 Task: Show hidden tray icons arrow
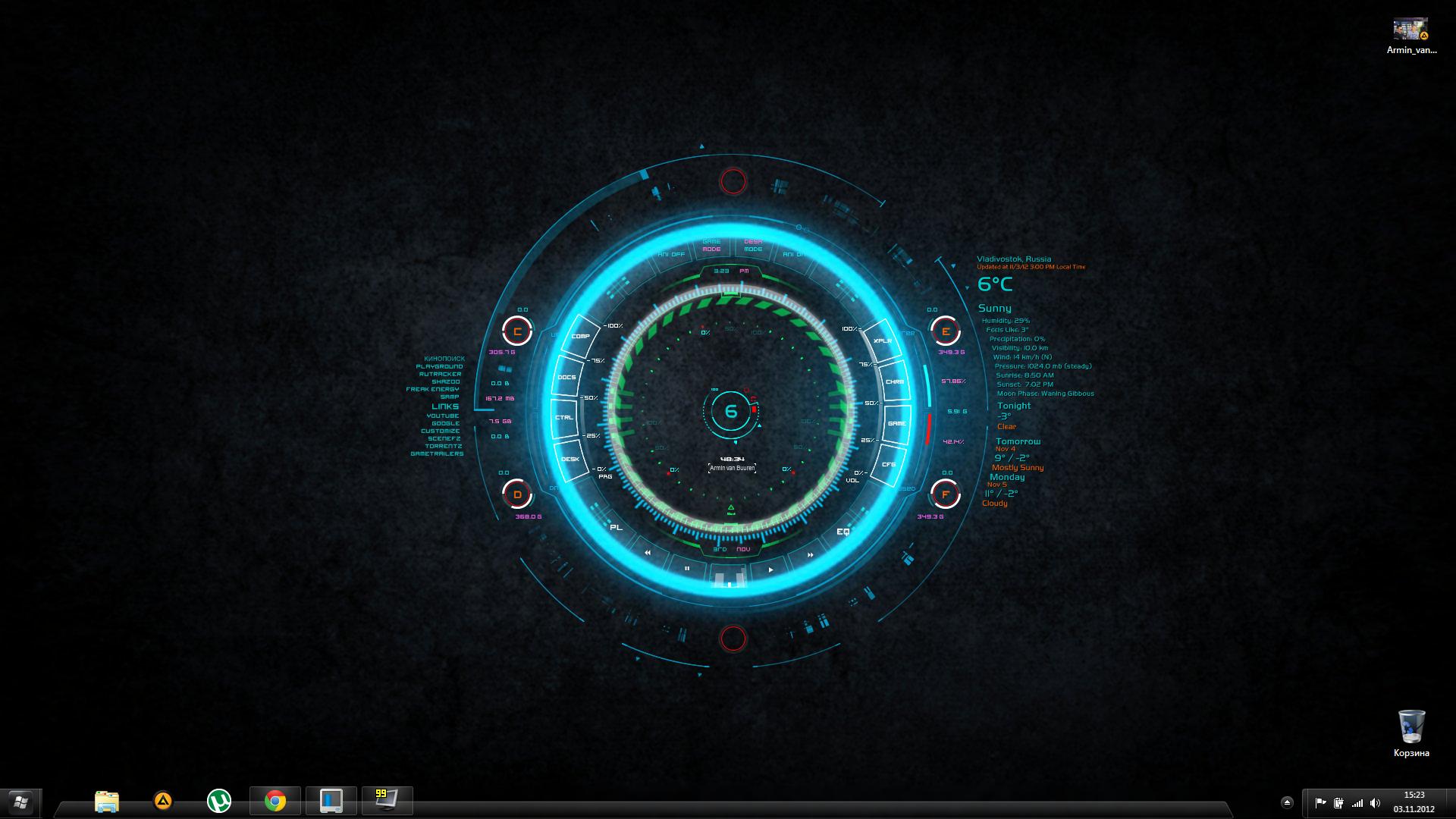[1287, 802]
